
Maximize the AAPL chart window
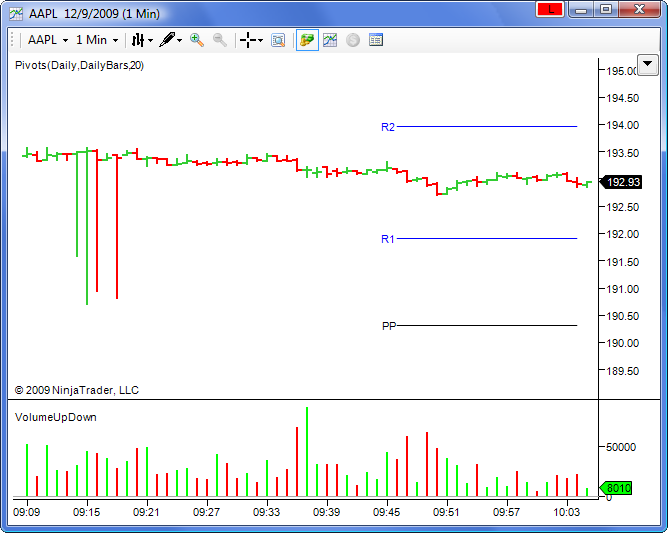pyautogui.click(x=606, y=9)
